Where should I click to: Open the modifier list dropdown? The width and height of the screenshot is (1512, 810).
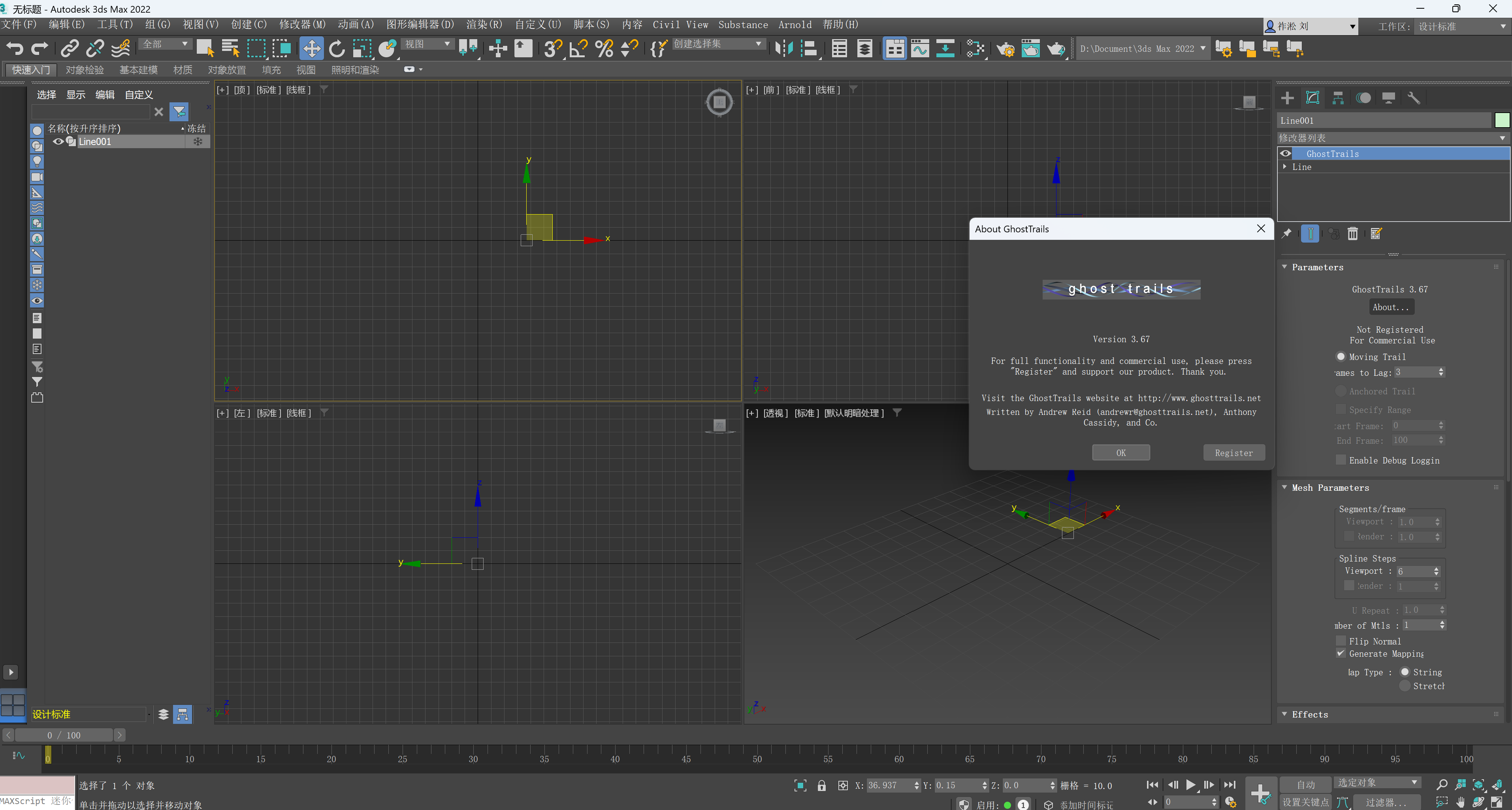(1391, 138)
